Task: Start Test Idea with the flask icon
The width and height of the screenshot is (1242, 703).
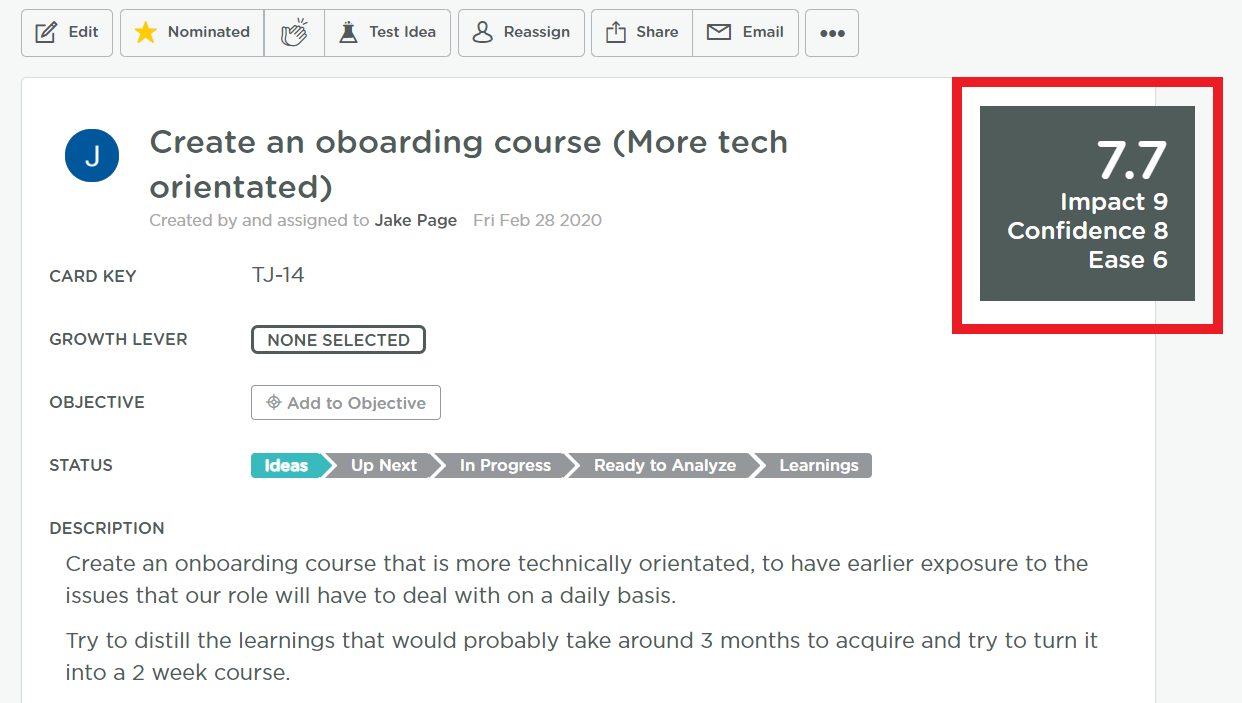Action: click(x=388, y=33)
